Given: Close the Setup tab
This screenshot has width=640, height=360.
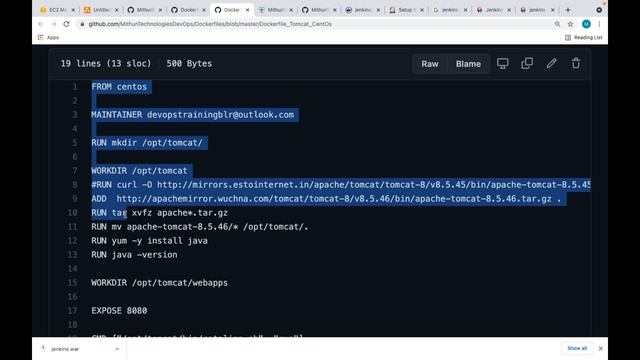Looking at the screenshot, I should pos(422,10).
